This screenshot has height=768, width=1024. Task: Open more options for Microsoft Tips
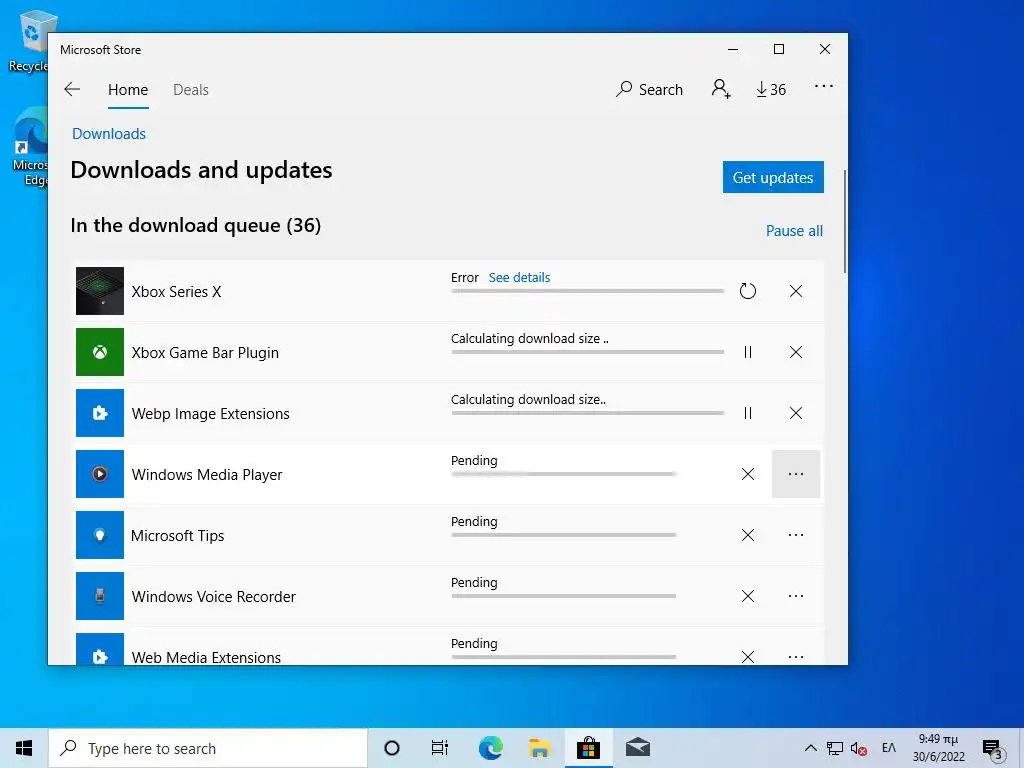coord(795,535)
